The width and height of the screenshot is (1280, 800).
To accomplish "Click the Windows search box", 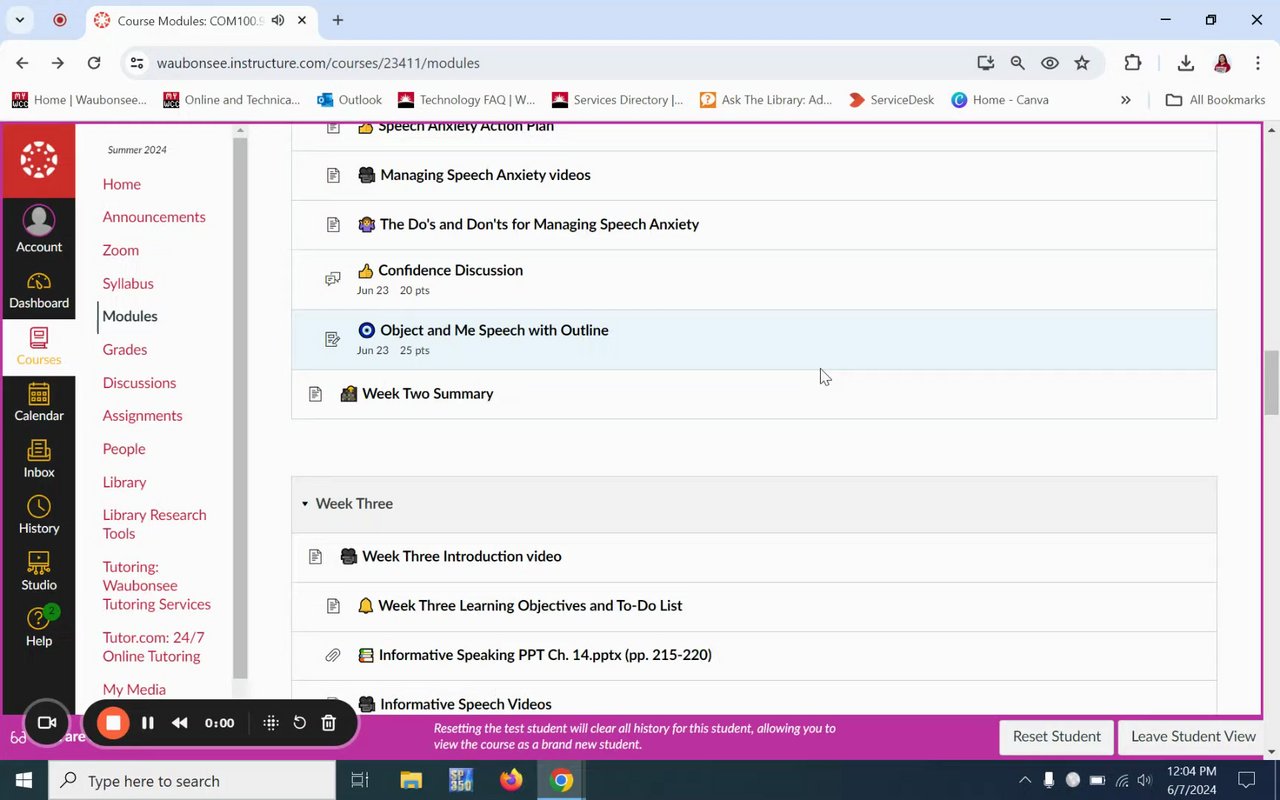I will pyautogui.click(x=192, y=781).
